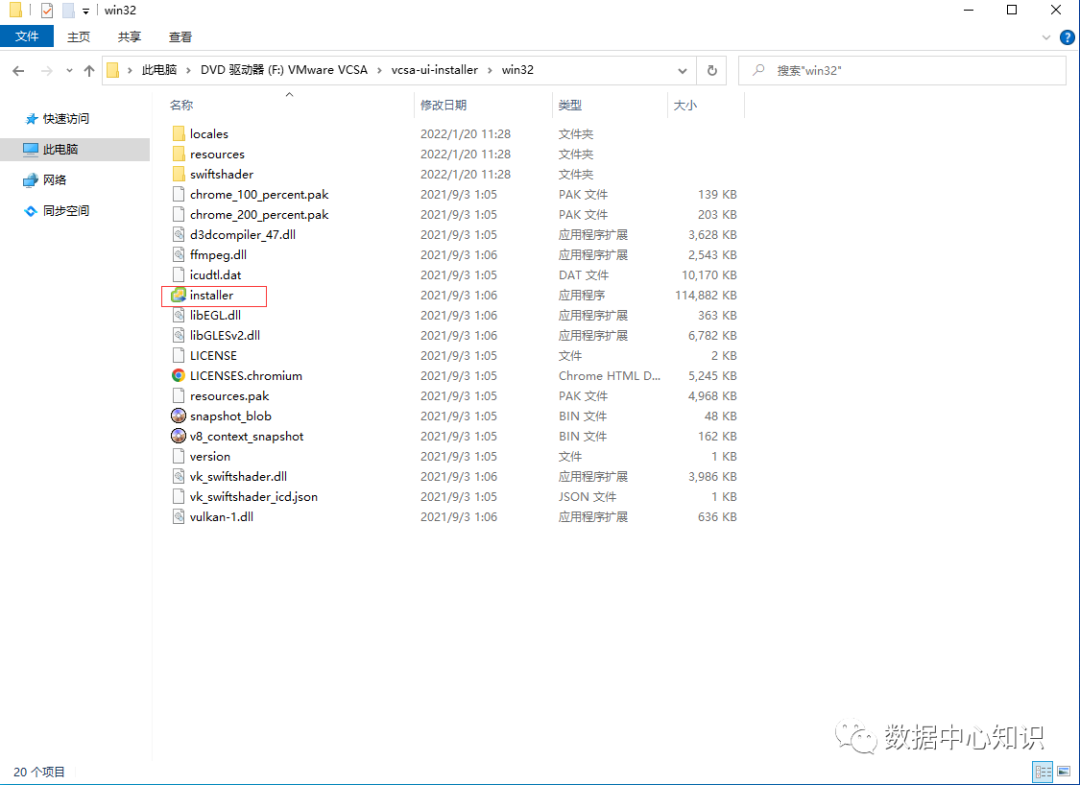Image resolution: width=1080 pixels, height=785 pixels.
Task: Expand the DVD drive breadcrumb chevron
Action: tap(380, 70)
